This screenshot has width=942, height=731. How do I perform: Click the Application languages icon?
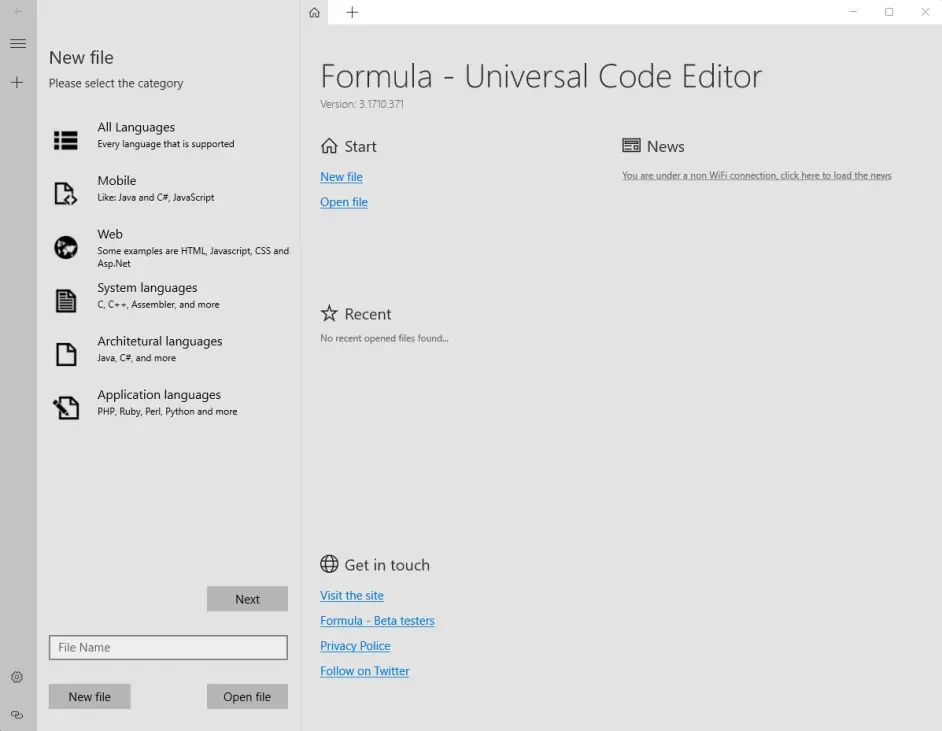point(66,407)
